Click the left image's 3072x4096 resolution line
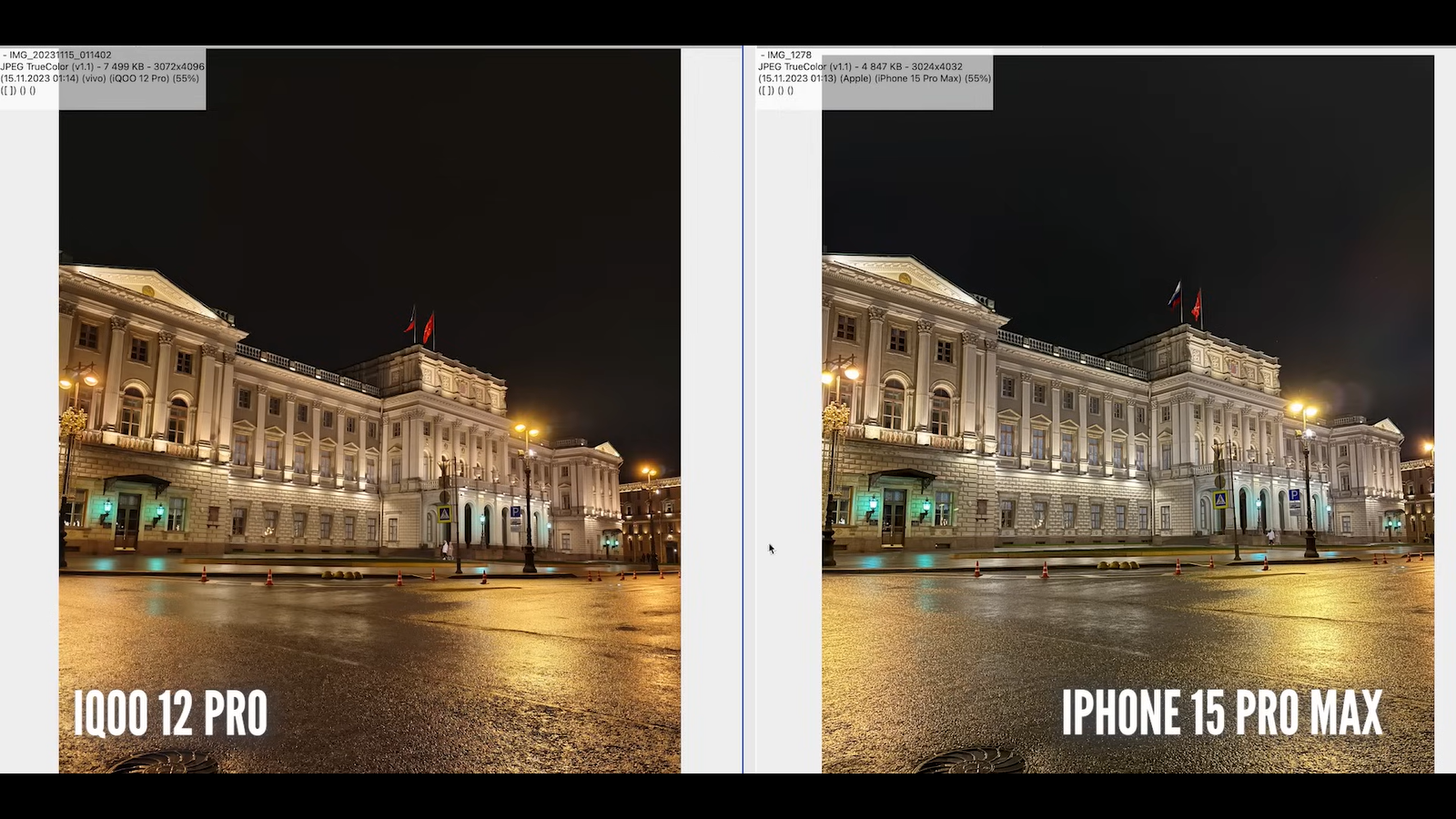 coord(102,67)
